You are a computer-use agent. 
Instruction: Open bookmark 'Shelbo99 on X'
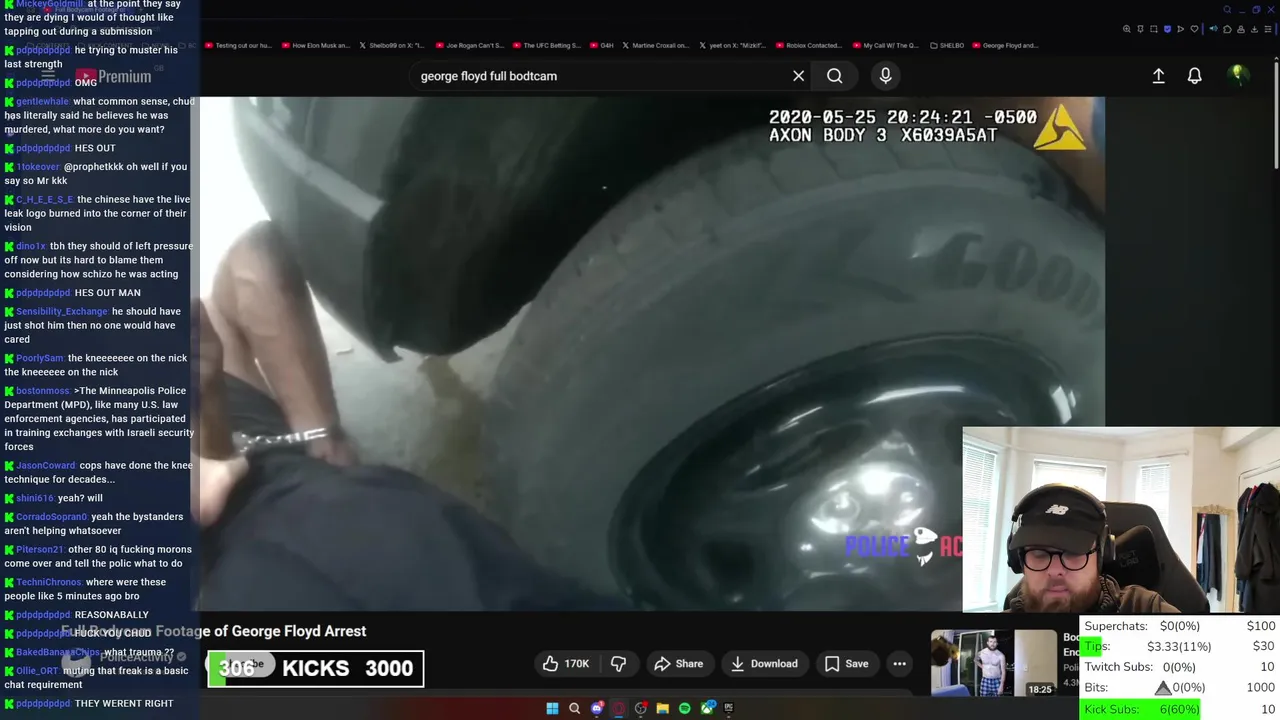click(x=391, y=45)
